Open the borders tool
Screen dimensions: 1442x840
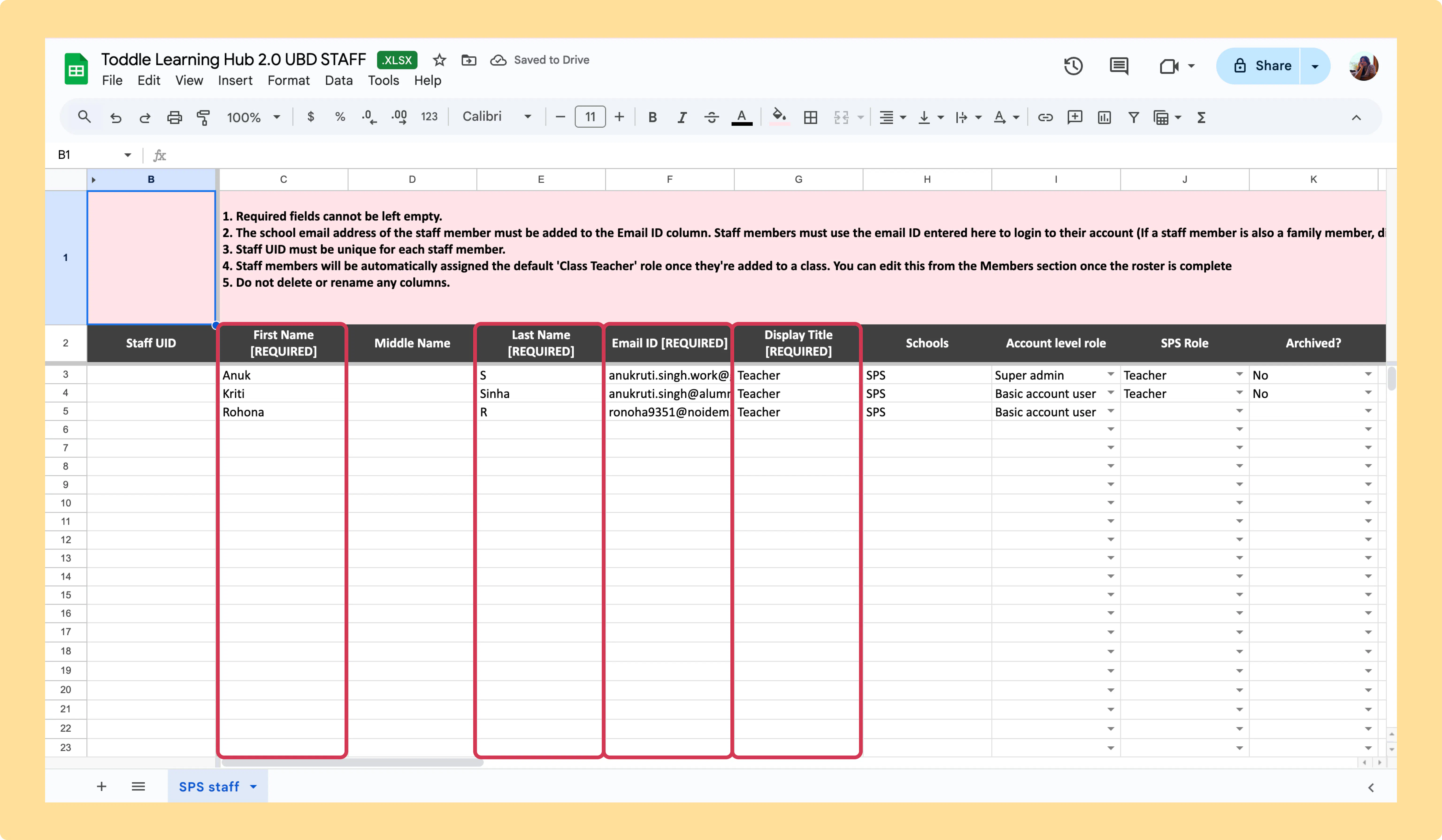coord(810,118)
